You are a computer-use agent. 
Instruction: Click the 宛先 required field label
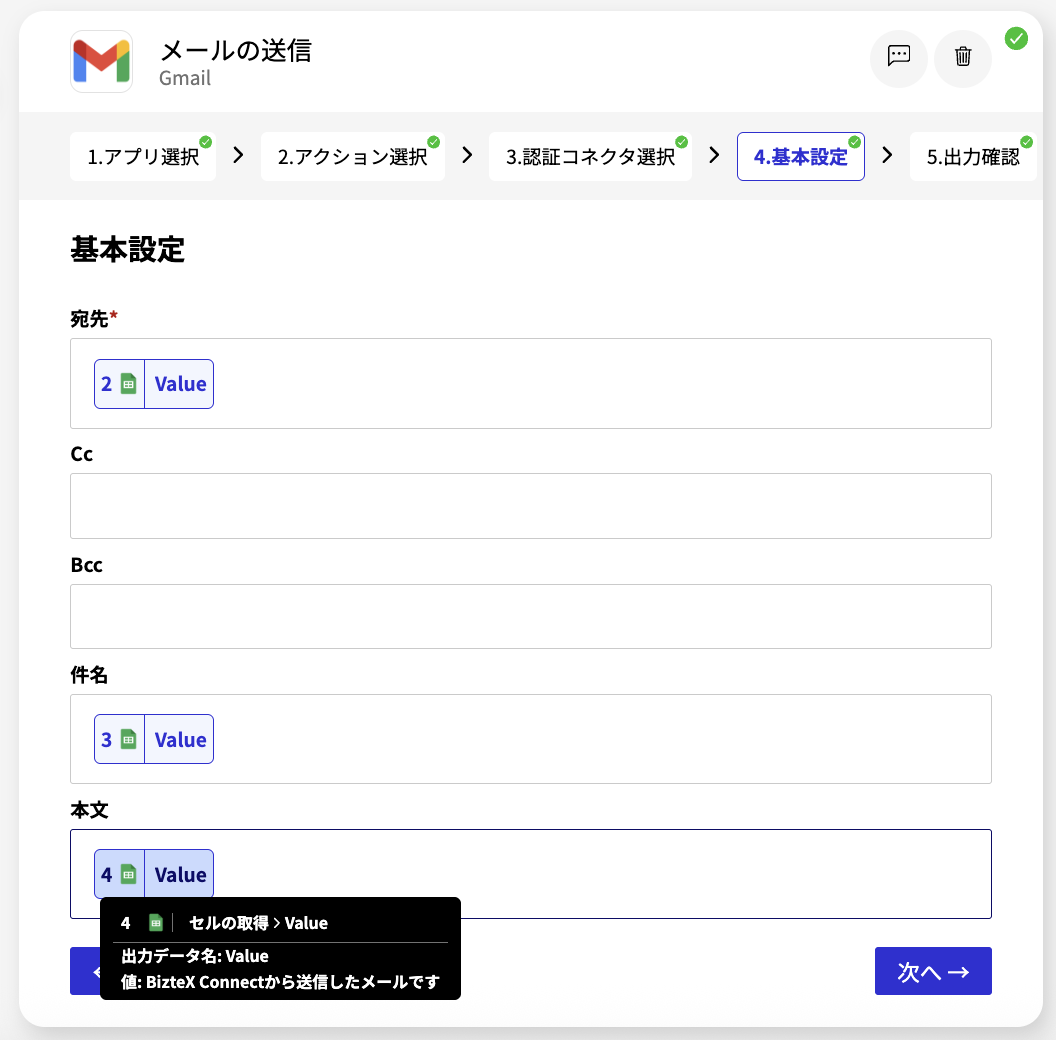click(94, 319)
